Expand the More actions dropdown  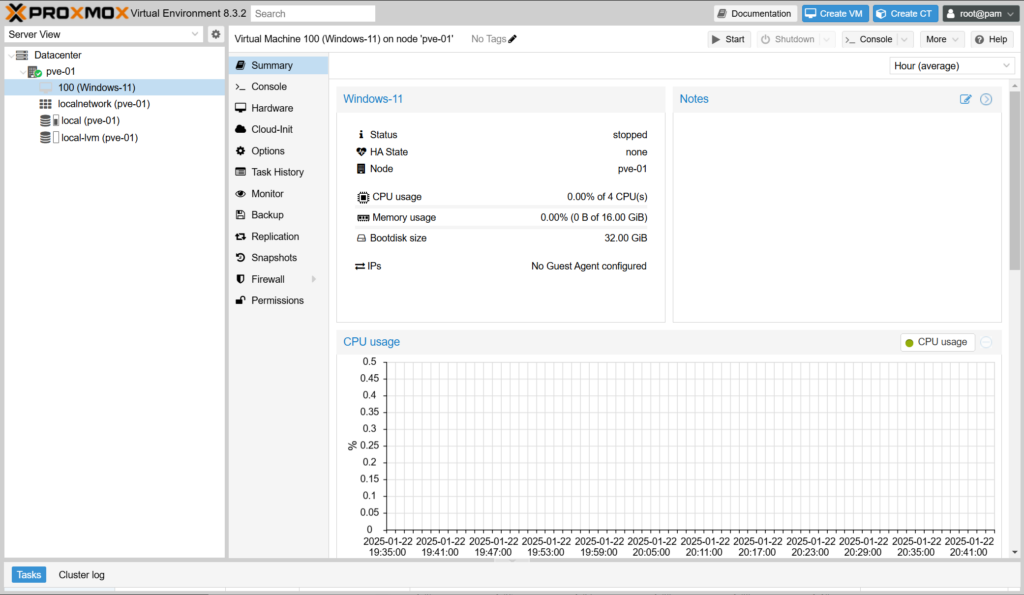942,39
